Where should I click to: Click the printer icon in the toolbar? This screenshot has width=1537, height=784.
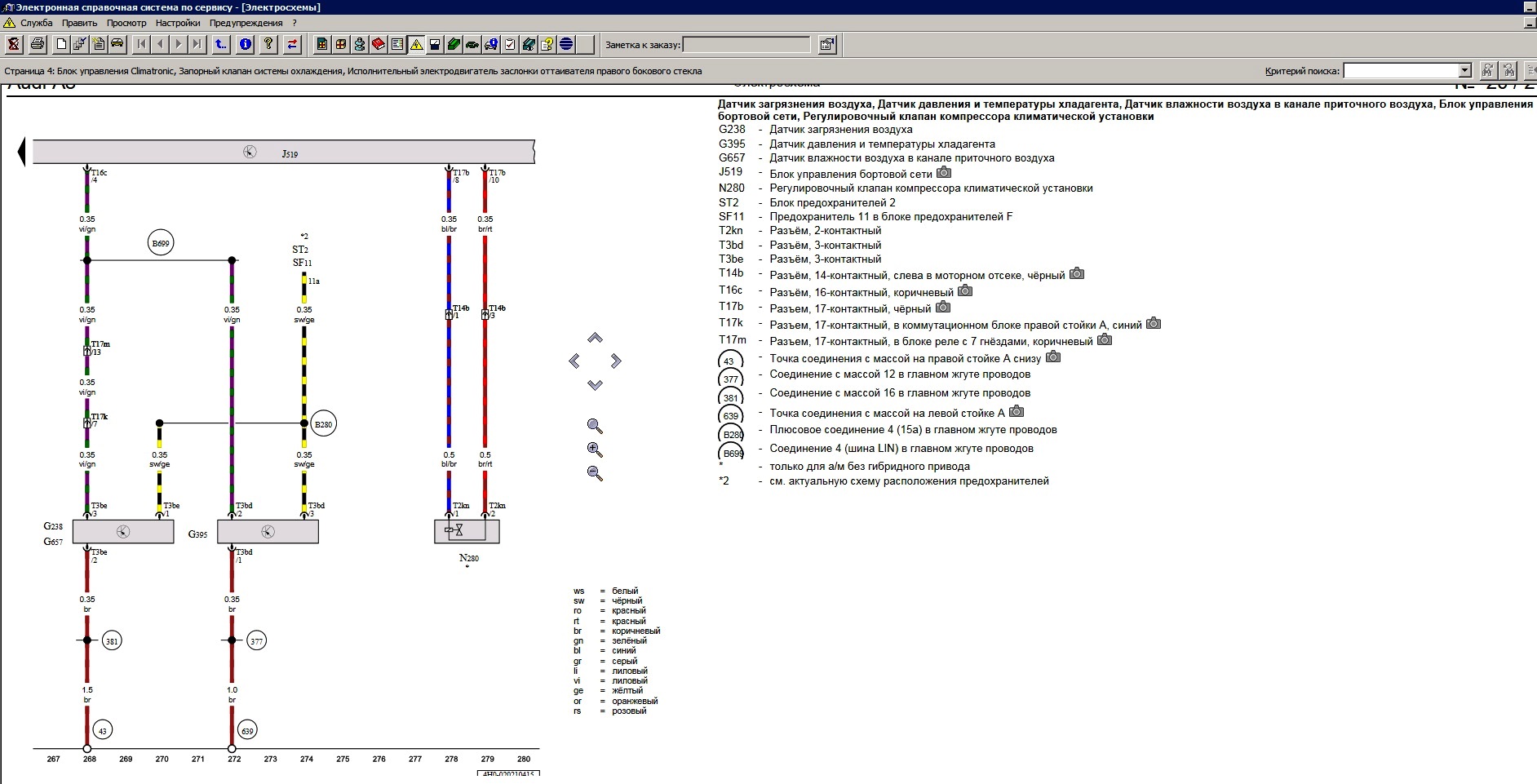pyautogui.click(x=37, y=44)
